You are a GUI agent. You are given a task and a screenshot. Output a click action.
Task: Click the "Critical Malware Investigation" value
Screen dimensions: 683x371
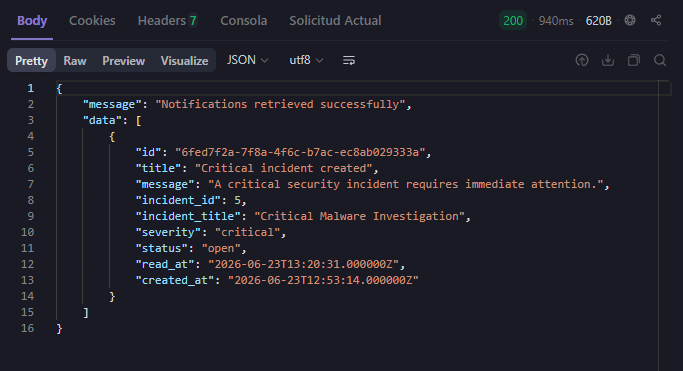[359, 216]
